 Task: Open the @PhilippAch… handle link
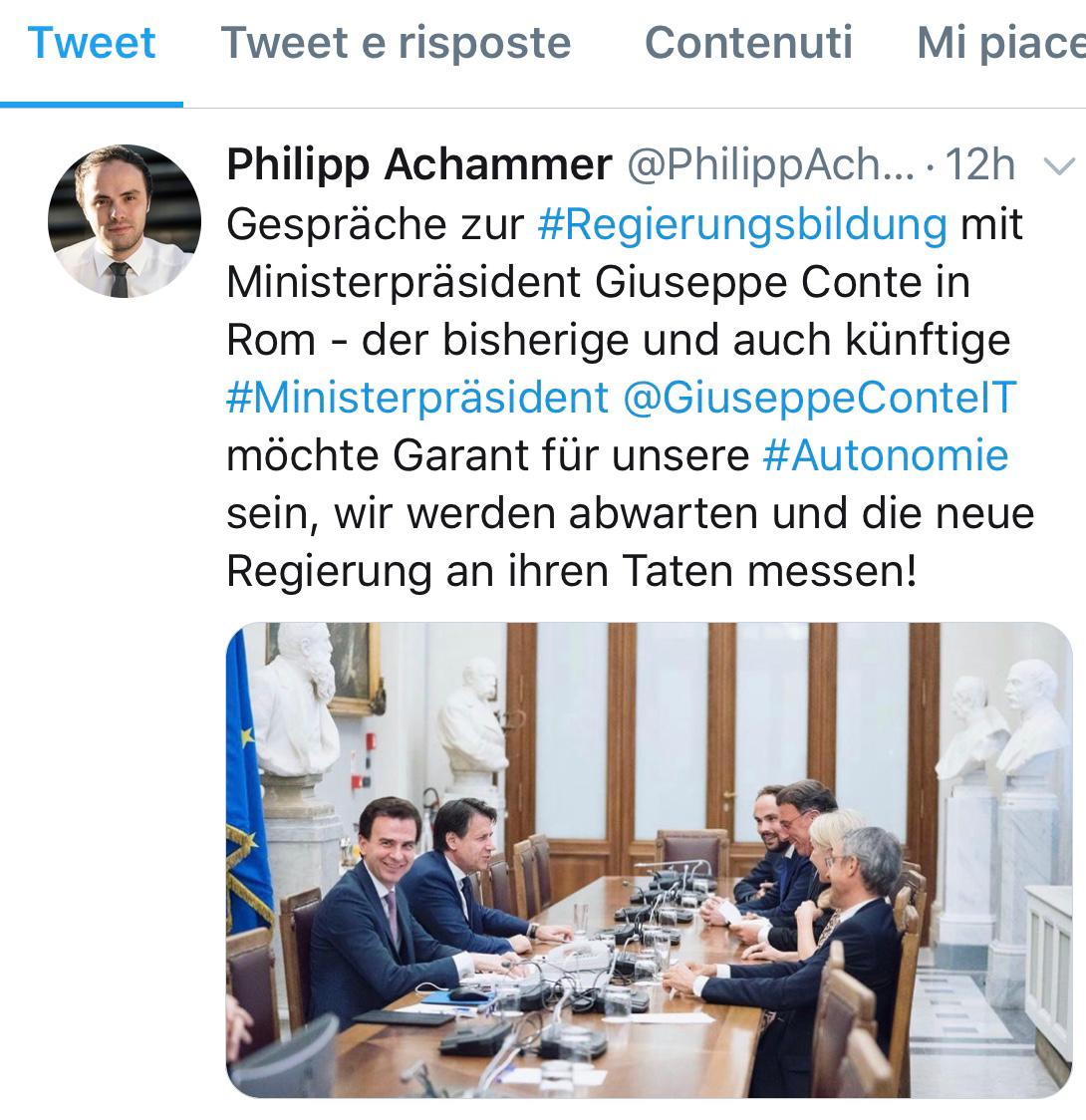tap(769, 165)
